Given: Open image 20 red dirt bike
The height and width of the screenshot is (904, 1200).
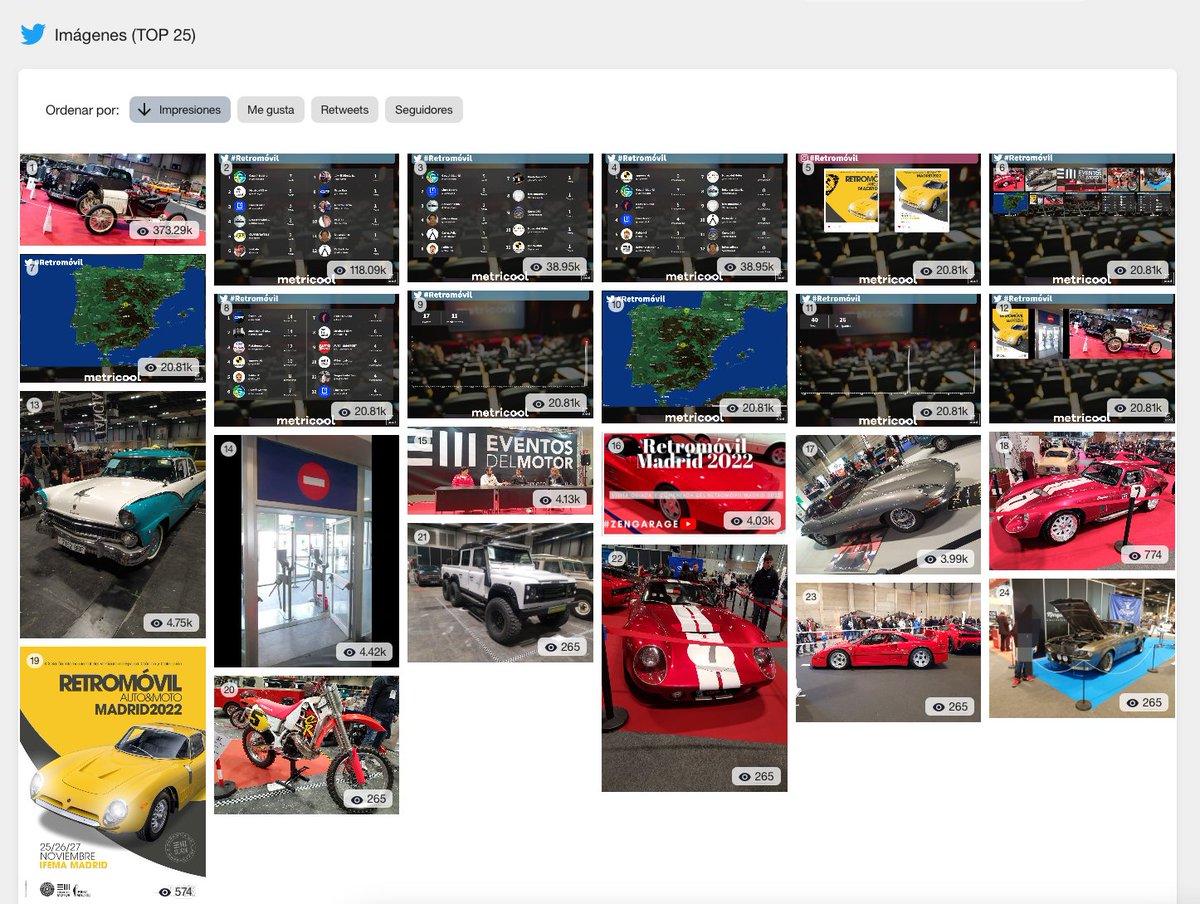Looking at the screenshot, I should (306, 744).
